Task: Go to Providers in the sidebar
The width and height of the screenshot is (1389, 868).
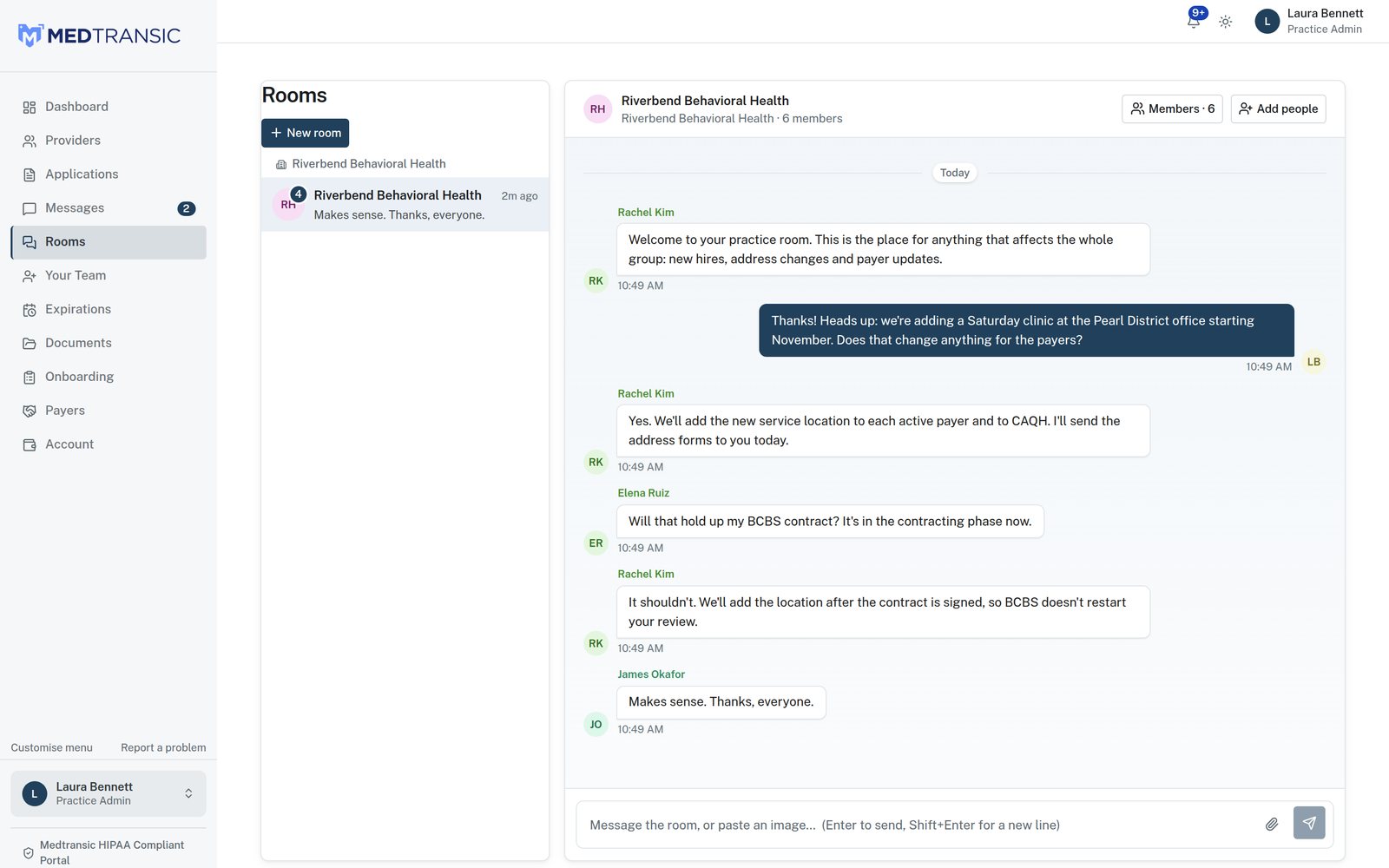Action: pos(109,141)
